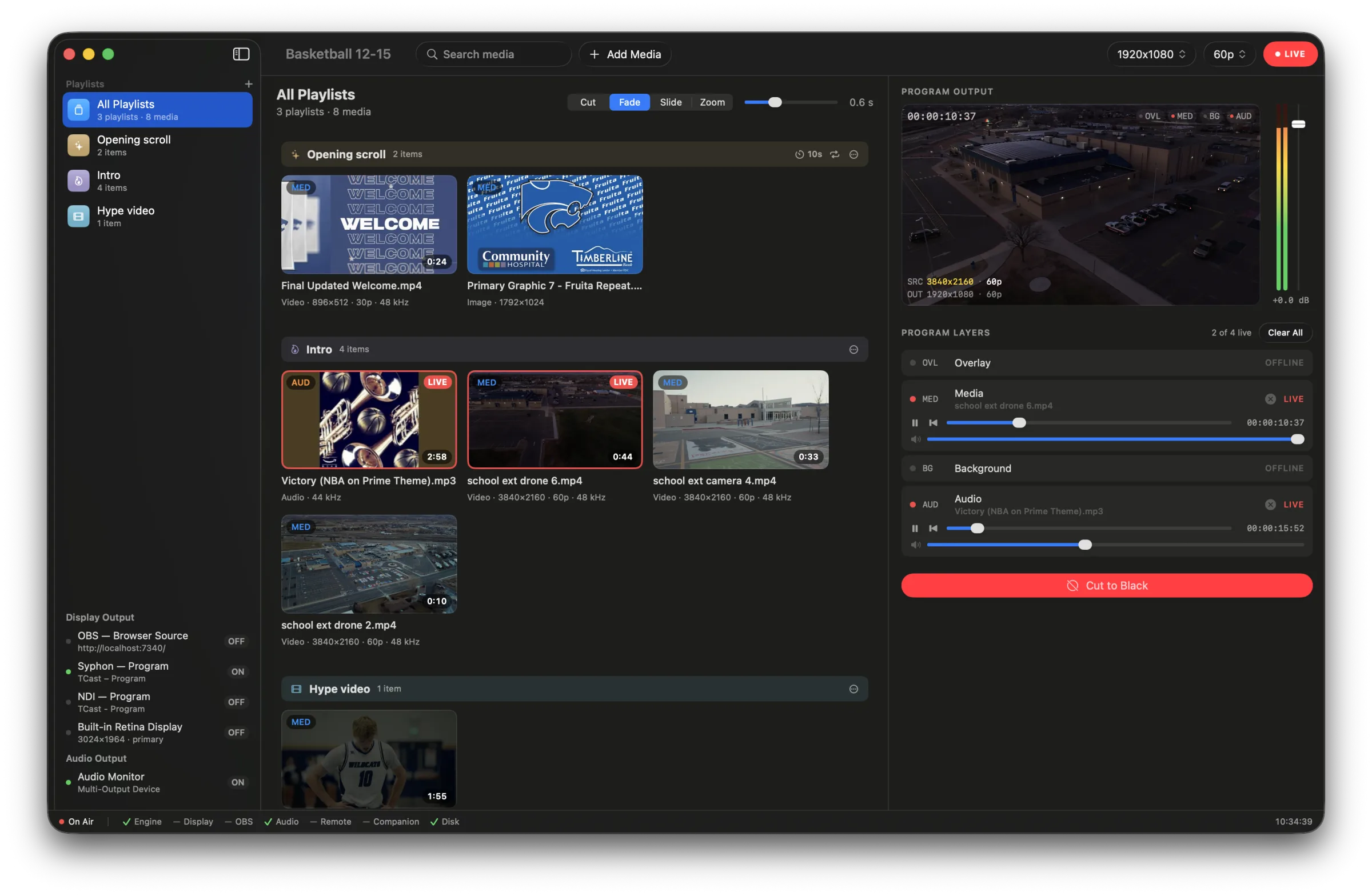Toggle the red LIVE button
The width and height of the screenshot is (1372, 896).
pyautogui.click(x=1290, y=54)
